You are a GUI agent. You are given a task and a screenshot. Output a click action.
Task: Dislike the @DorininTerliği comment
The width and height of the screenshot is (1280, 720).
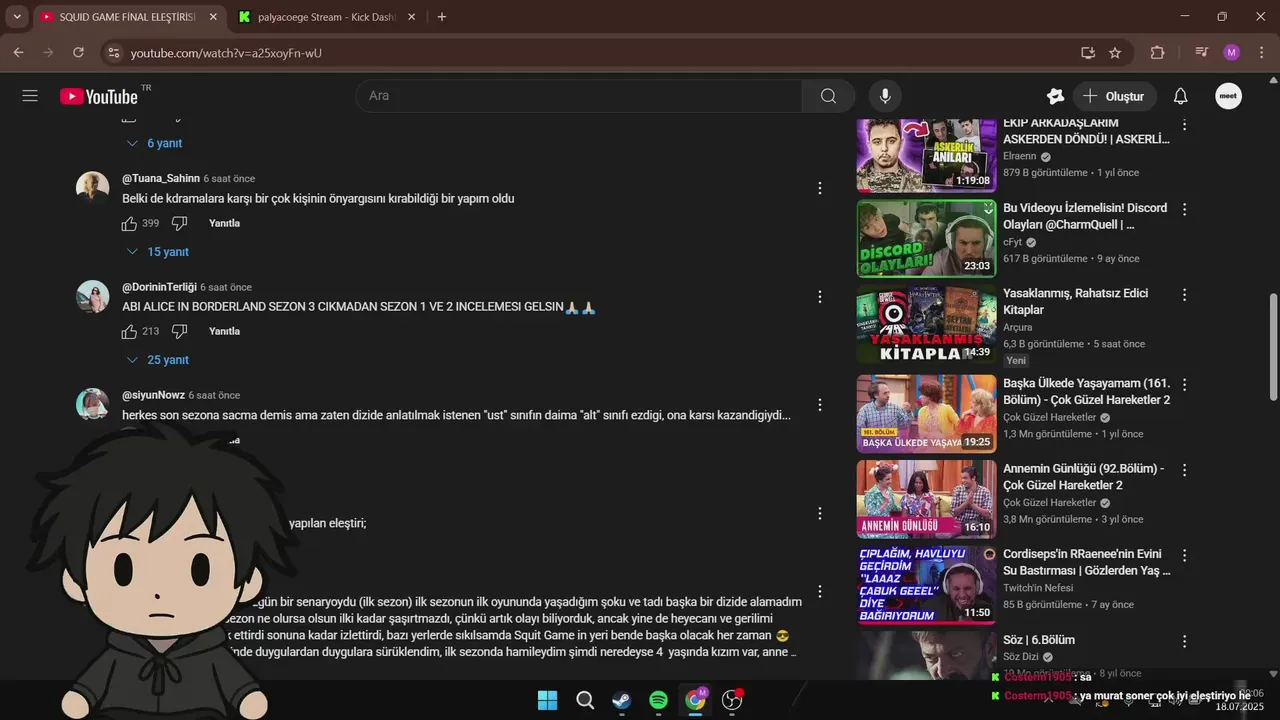[x=180, y=331]
